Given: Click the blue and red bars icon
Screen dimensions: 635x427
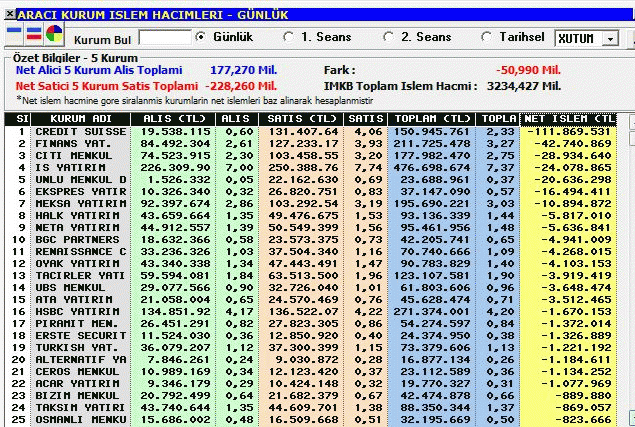Looking at the screenshot, I should (34, 33).
